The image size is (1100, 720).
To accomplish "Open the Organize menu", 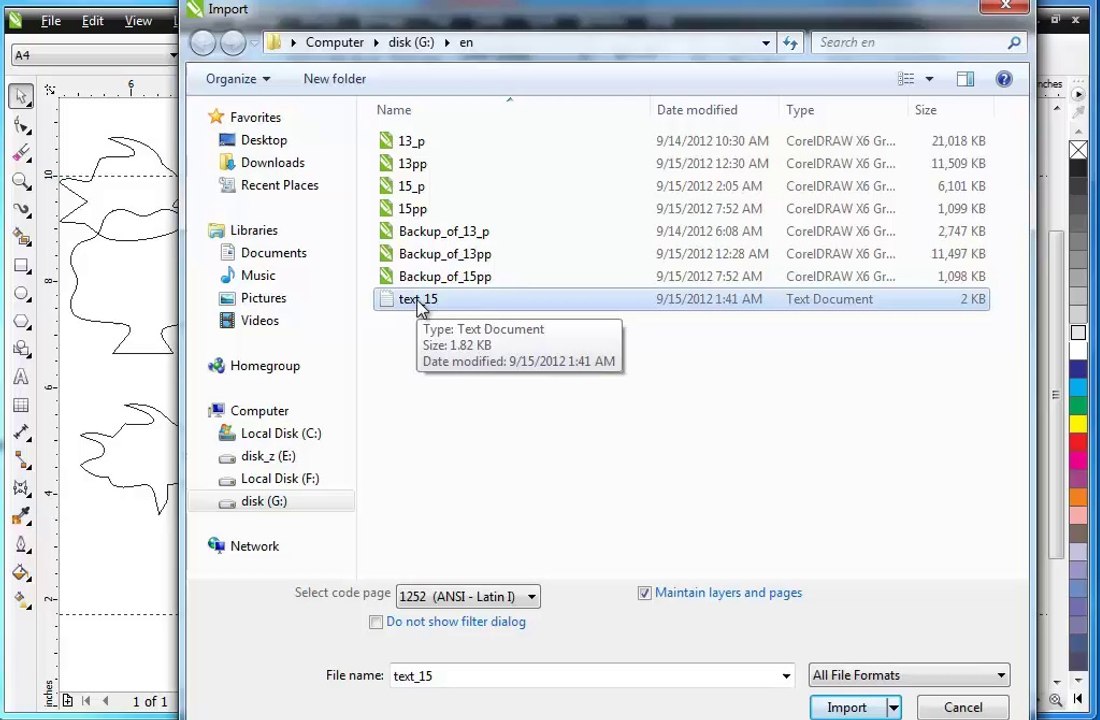I will tap(237, 79).
